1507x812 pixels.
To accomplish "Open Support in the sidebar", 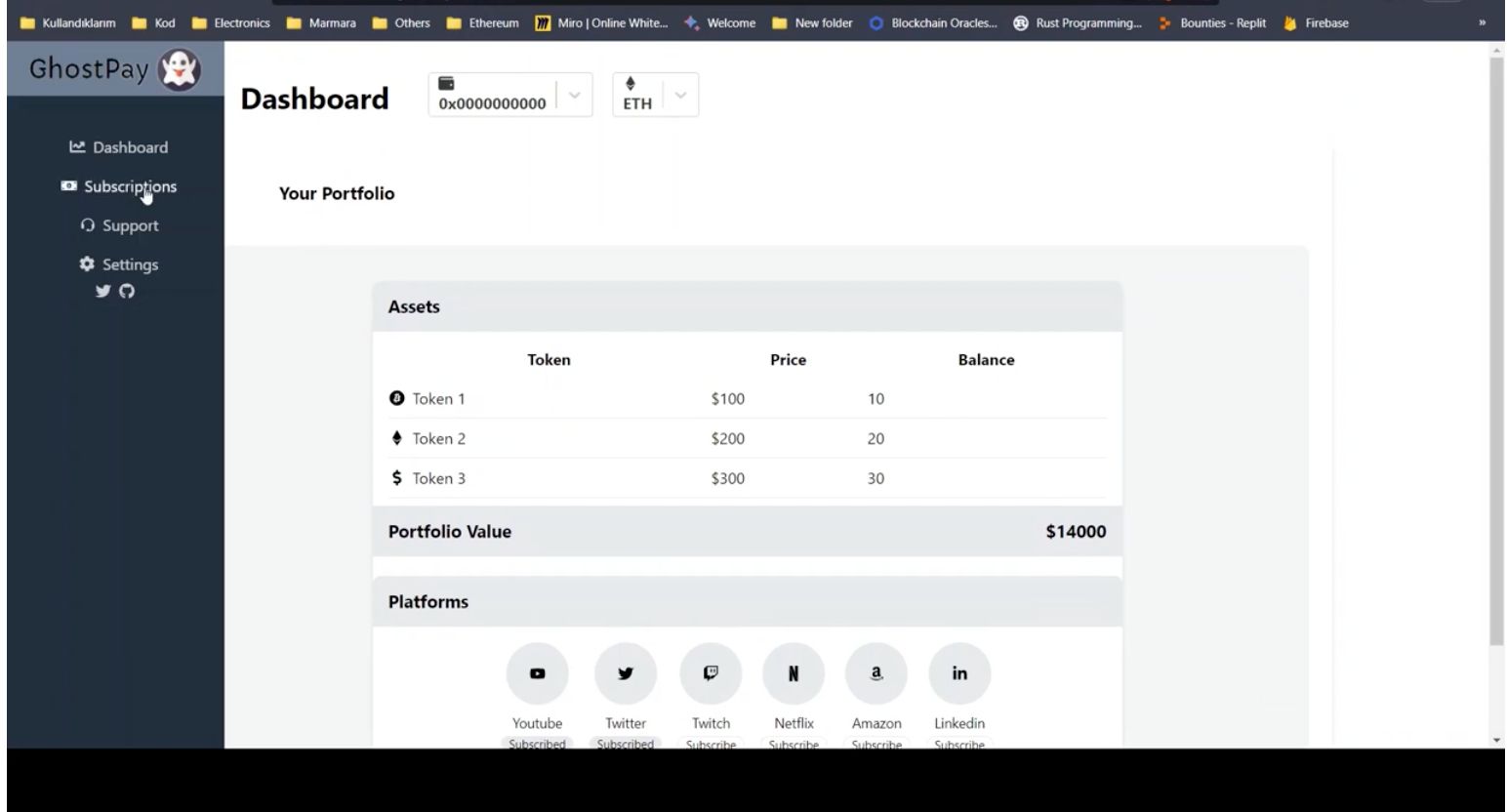I will point(119,225).
